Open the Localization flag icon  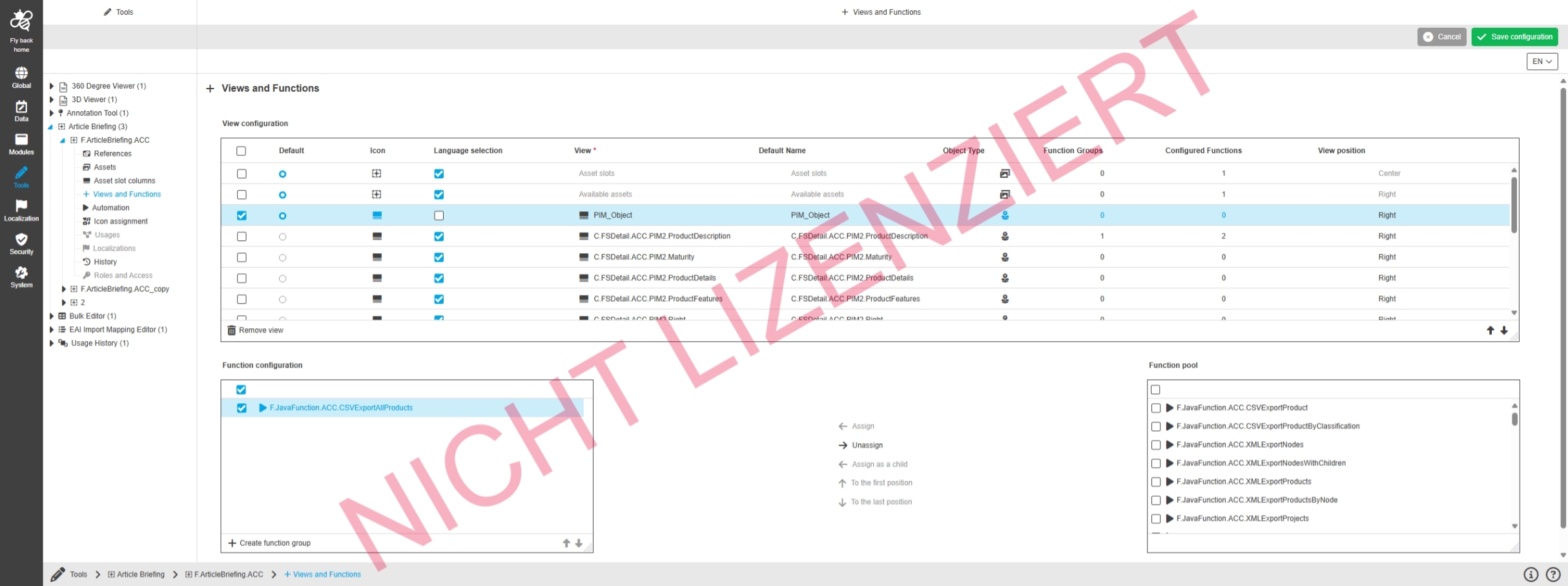pos(21,205)
